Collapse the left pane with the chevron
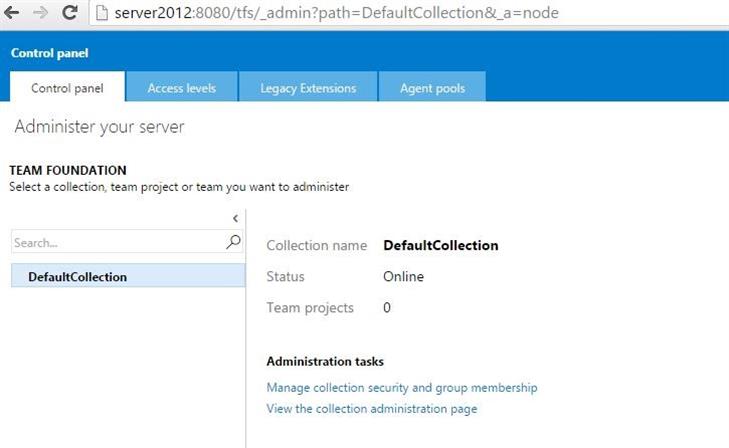 click(x=235, y=218)
